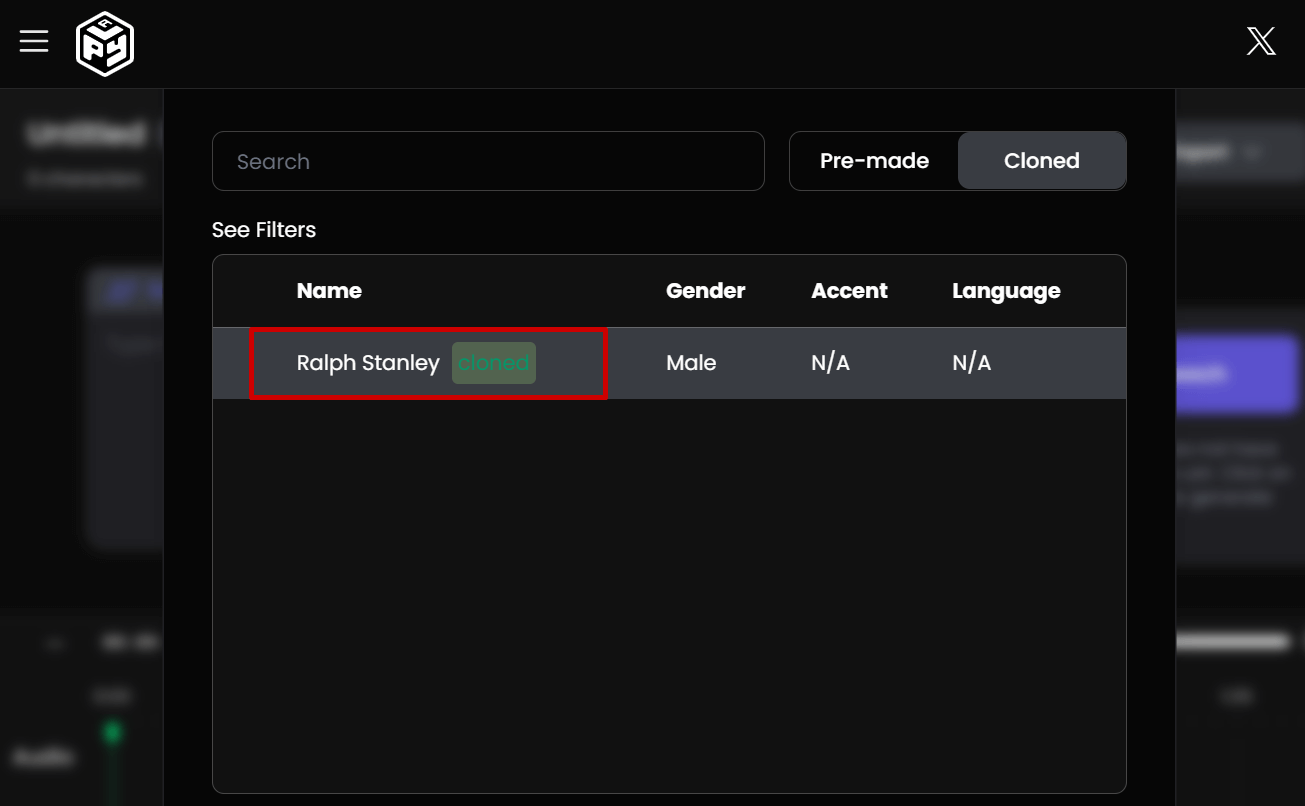This screenshot has height=806, width=1305.
Task: Click the green cloned badge
Action: coord(493,363)
